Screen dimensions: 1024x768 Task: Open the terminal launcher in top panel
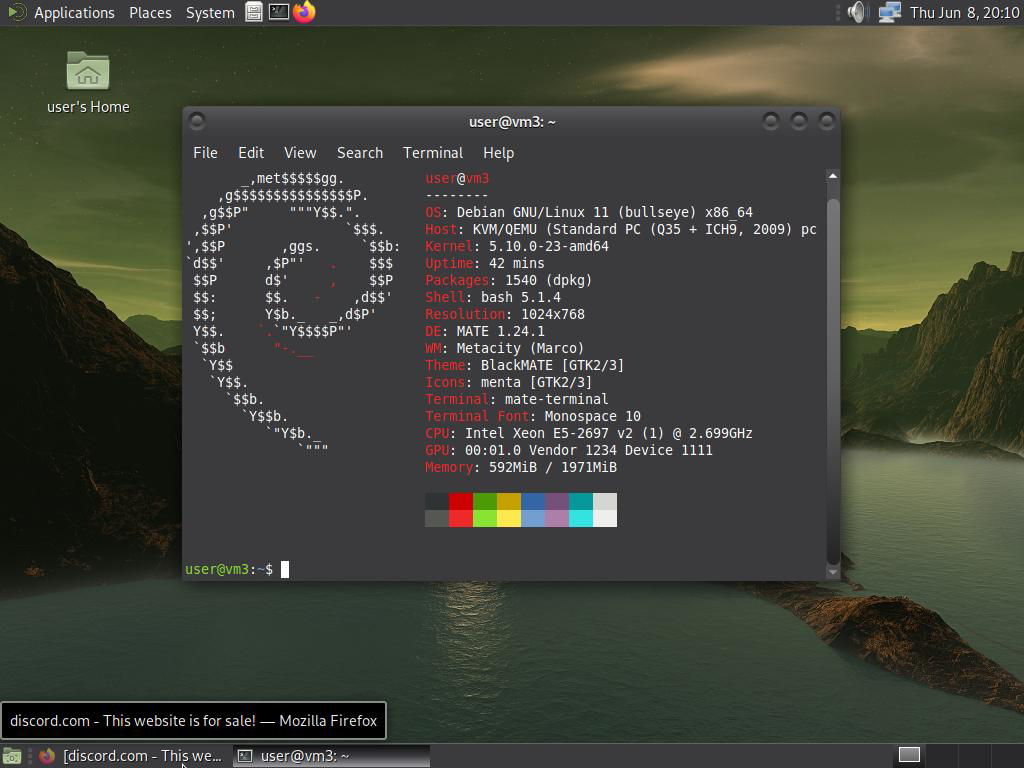[279, 12]
